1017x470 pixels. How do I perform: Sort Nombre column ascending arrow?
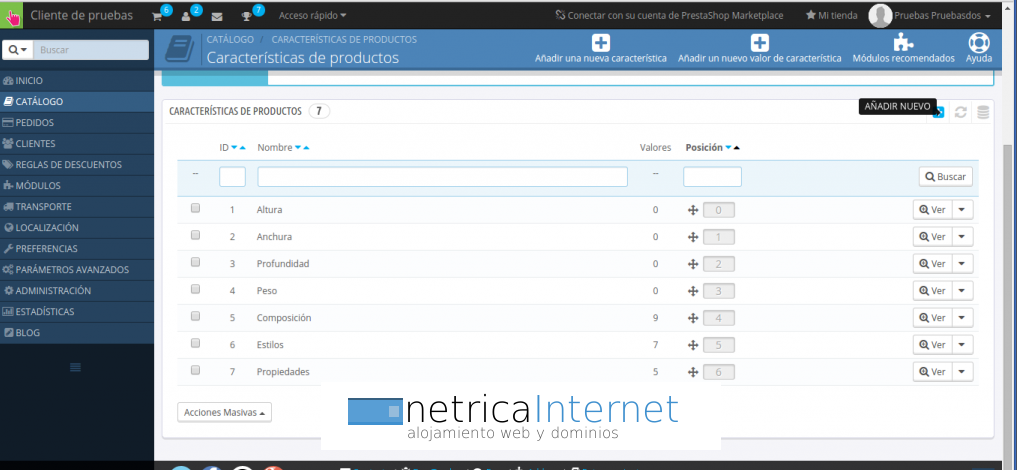(x=306, y=148)
